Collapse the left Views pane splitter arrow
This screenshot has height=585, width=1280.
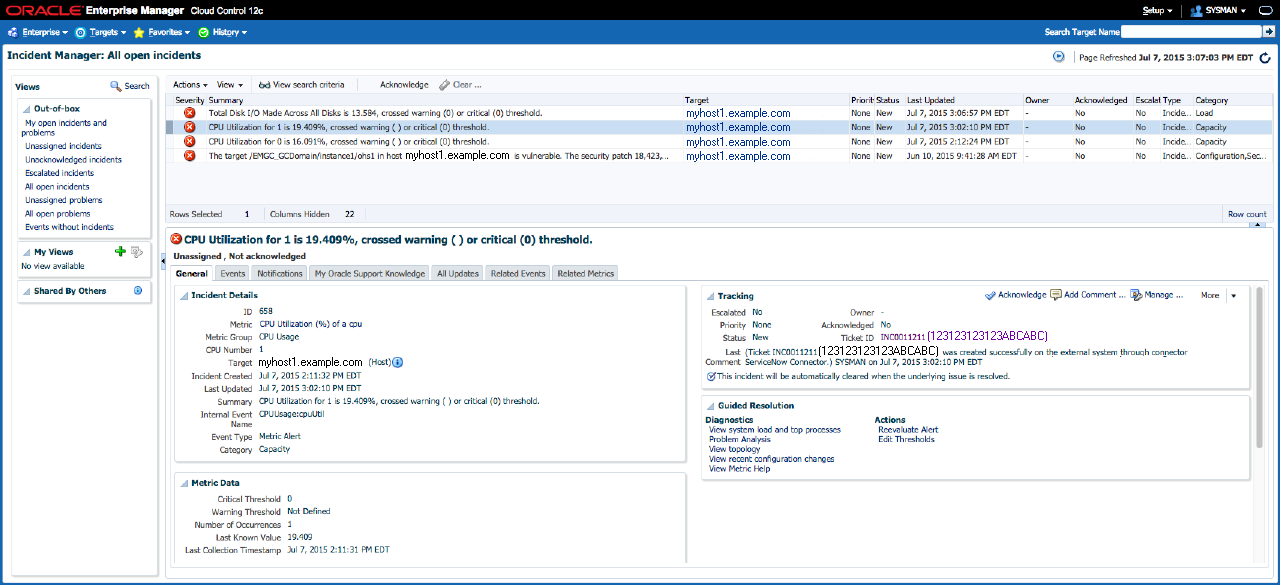tap(163, 261)
